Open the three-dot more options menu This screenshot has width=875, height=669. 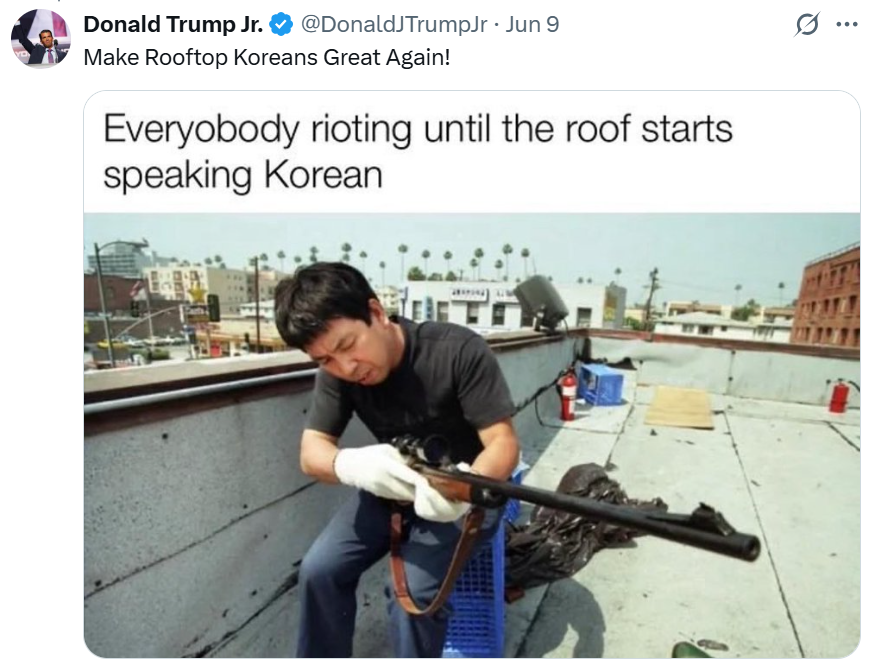point(847,25)
